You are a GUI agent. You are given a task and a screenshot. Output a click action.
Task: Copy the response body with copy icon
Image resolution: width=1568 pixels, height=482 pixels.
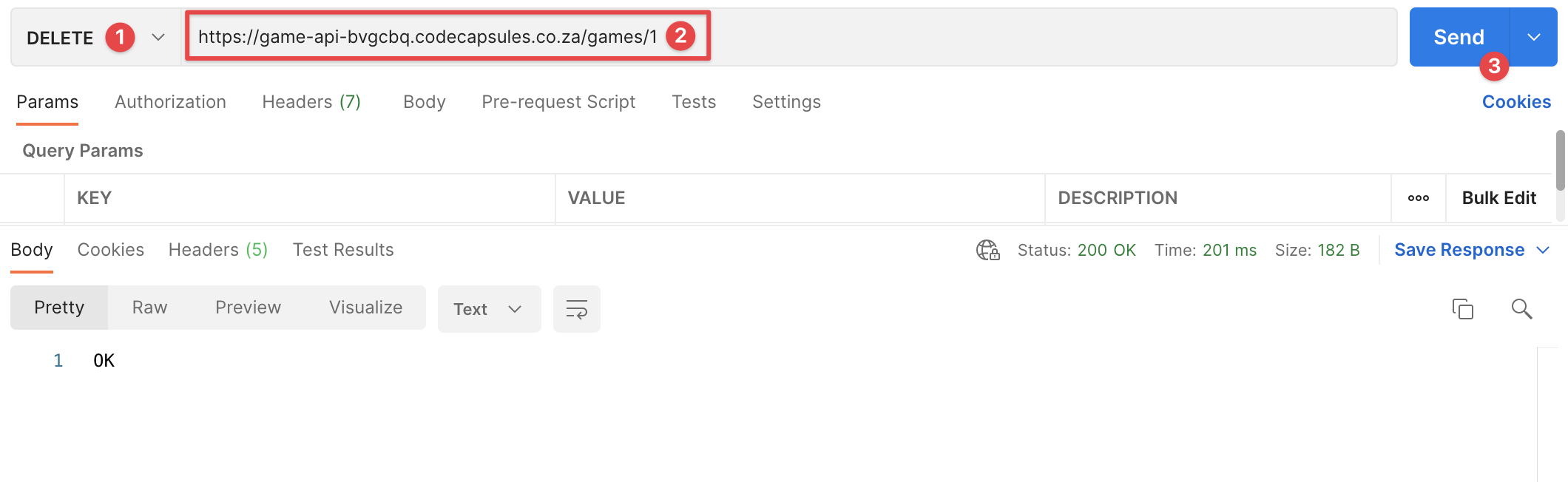(x=1462, y=309)
